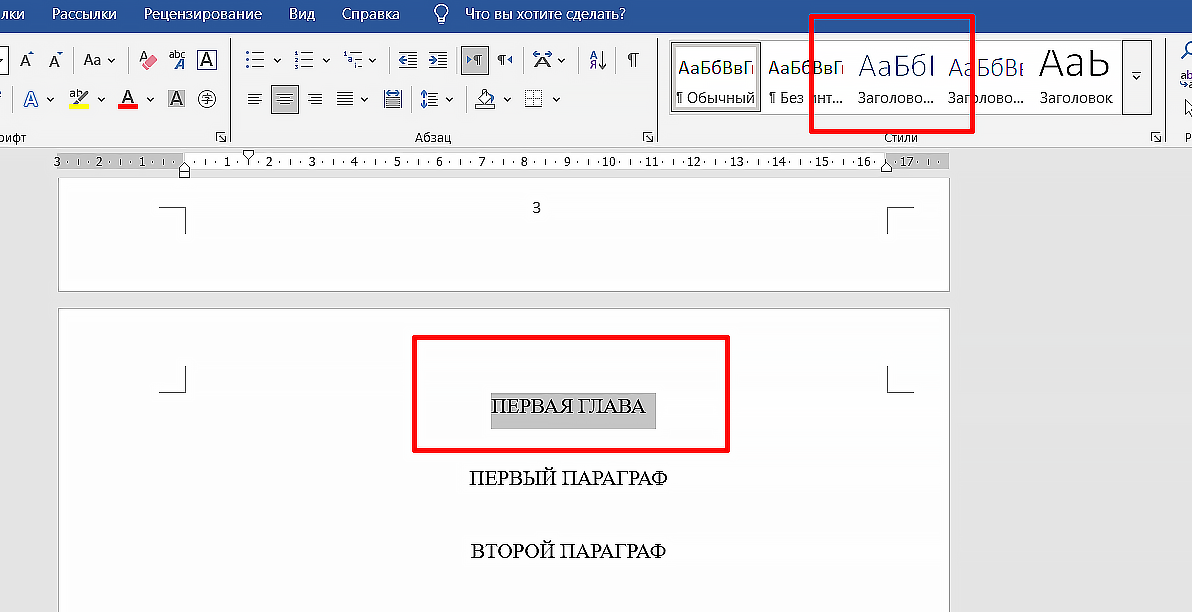Apply distributed alignment to paragraph
This screenshot has width=1192, height=612.
(393, 99)
